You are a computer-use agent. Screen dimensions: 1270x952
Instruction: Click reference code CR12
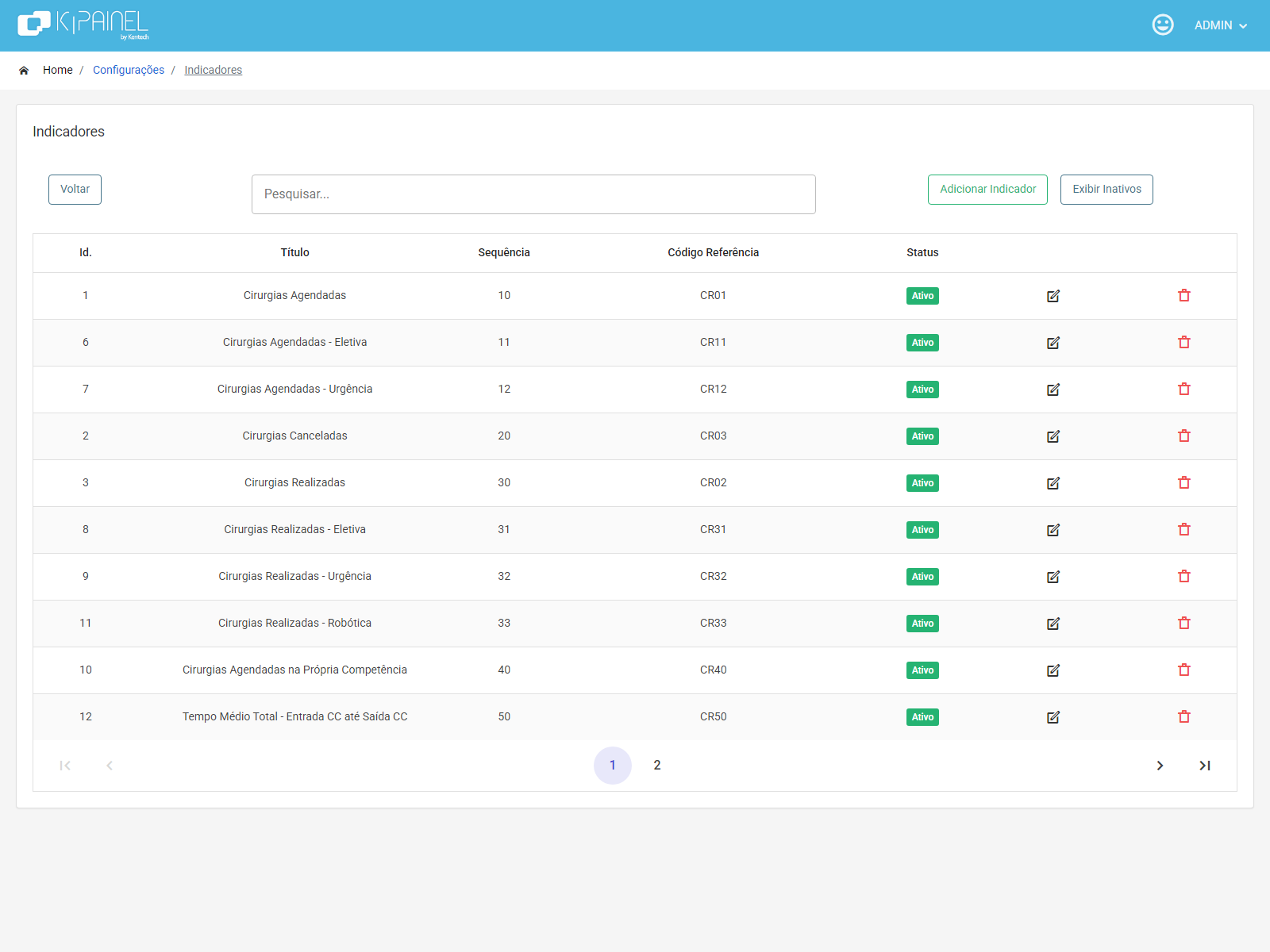click(x=713, y=389)
